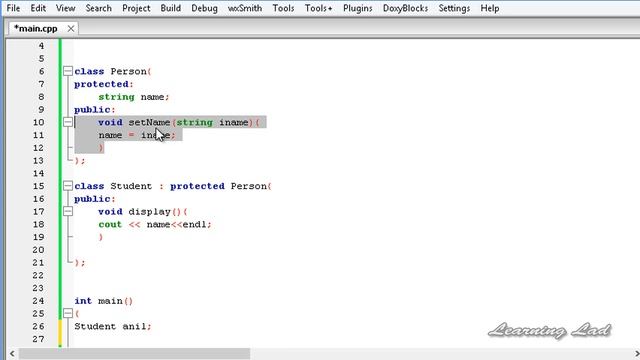Open the Help menu
The image size is (640, 360).
489,8
